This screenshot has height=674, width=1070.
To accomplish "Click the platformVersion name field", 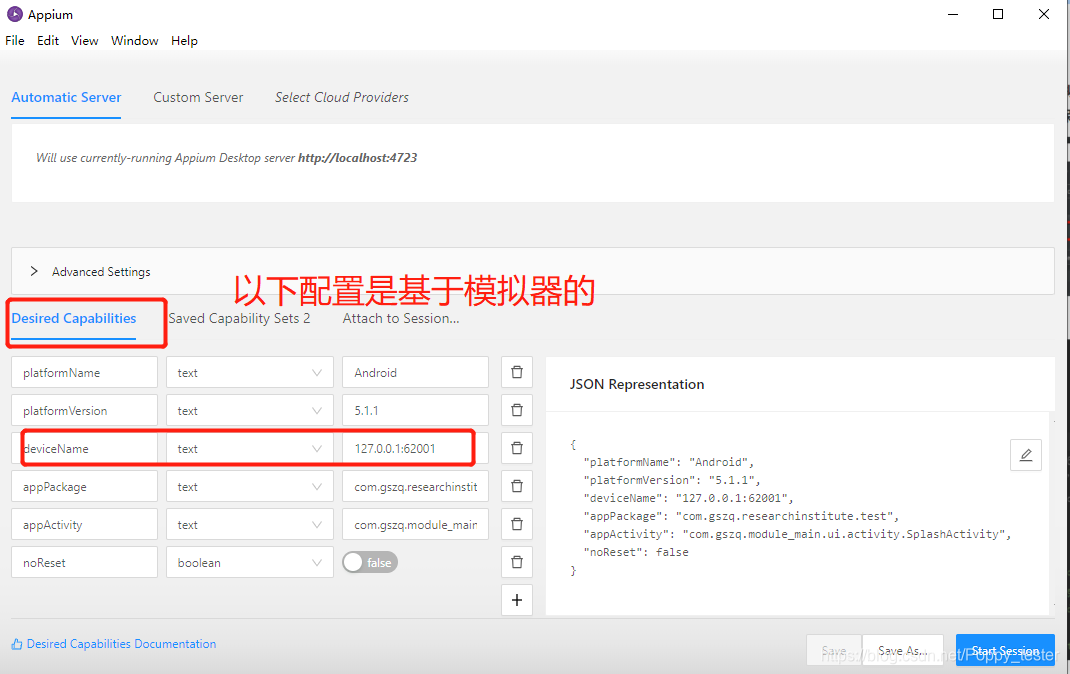I will coord(85,410).
